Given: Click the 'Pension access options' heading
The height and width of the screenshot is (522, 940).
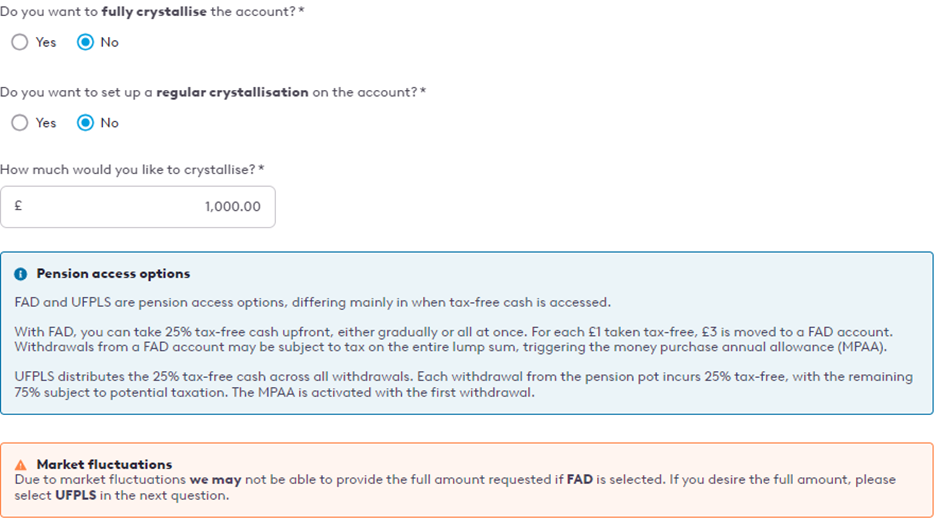Looking at the screenshot, I should (x=113, y=273).
